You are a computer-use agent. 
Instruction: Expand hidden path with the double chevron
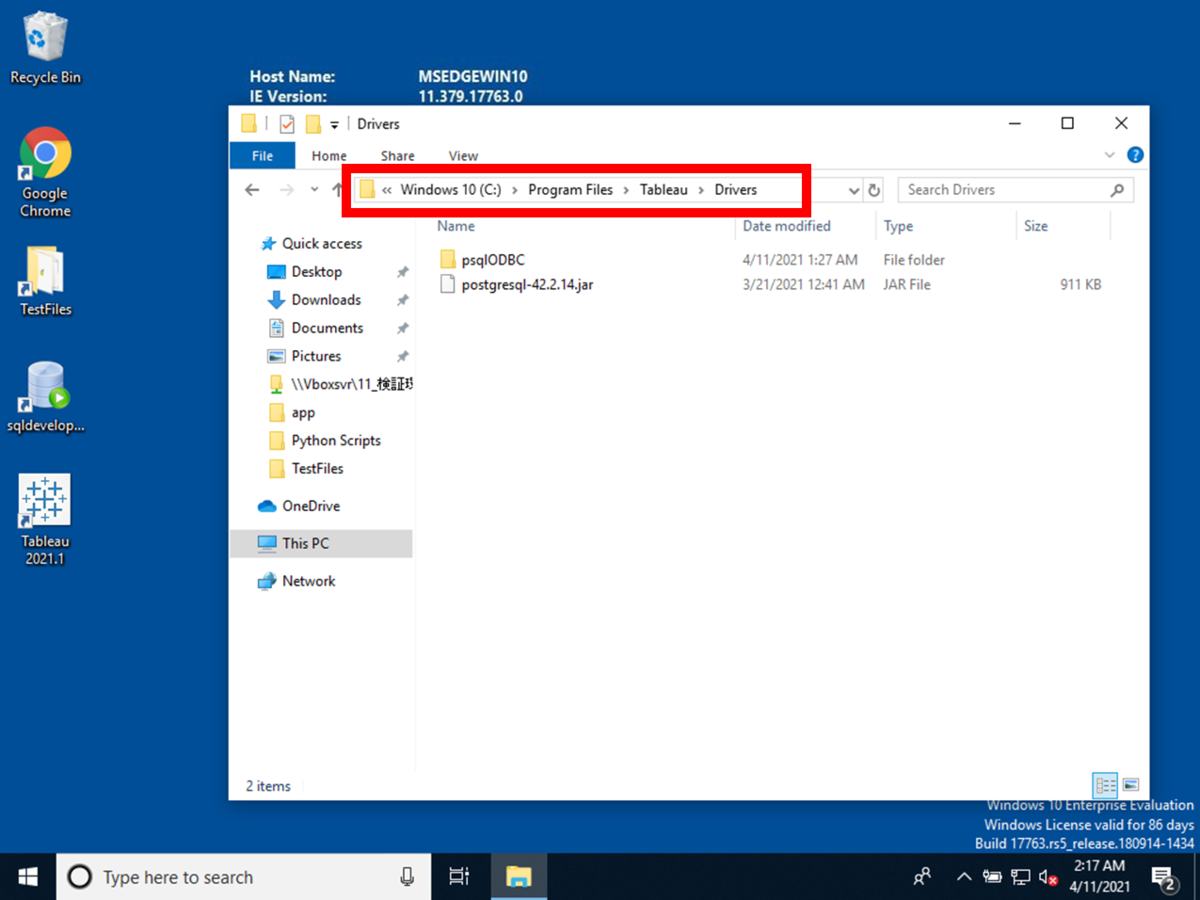click(x=386, y=190)
